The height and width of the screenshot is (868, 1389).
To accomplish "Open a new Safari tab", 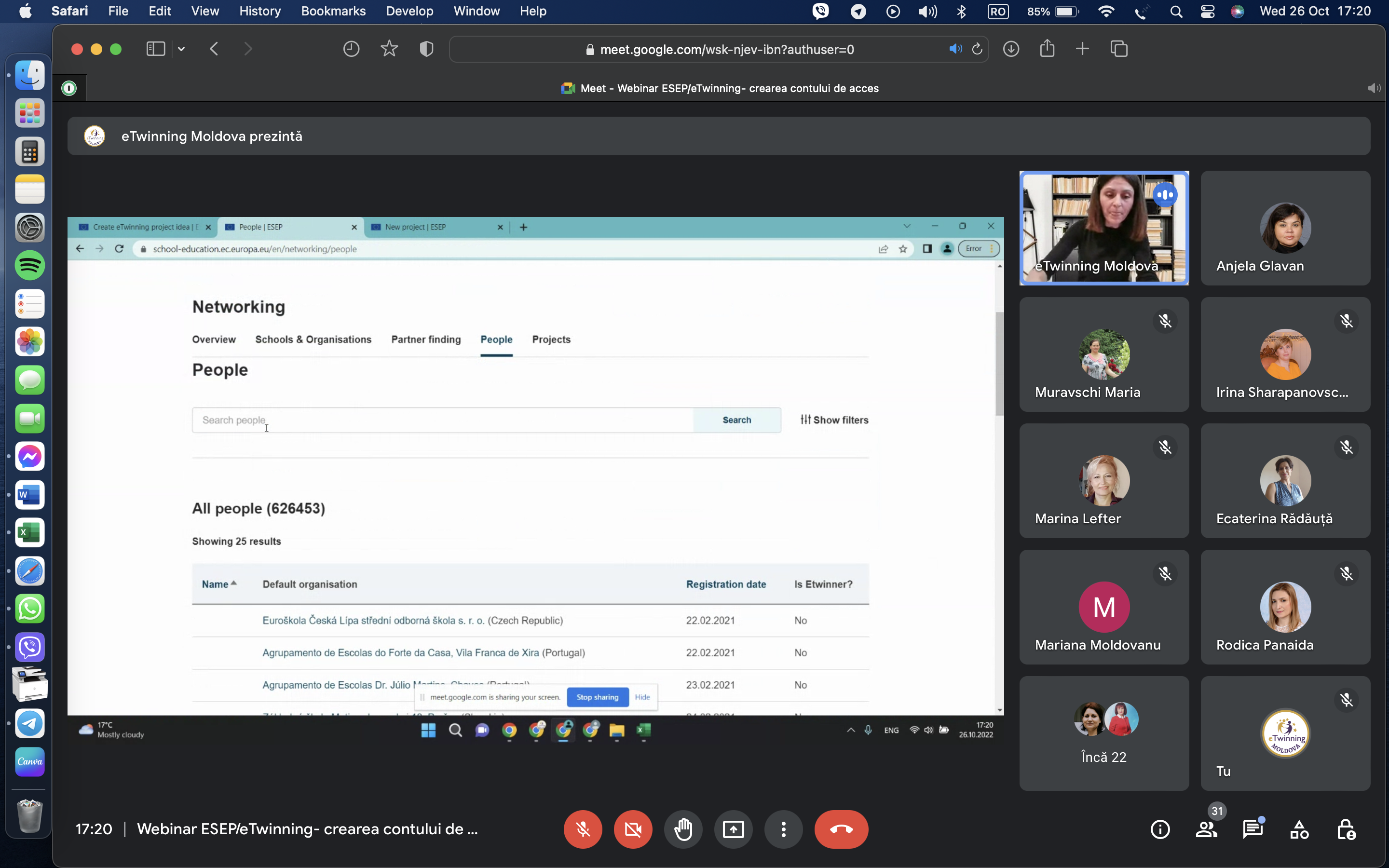I will [1082, 49].
